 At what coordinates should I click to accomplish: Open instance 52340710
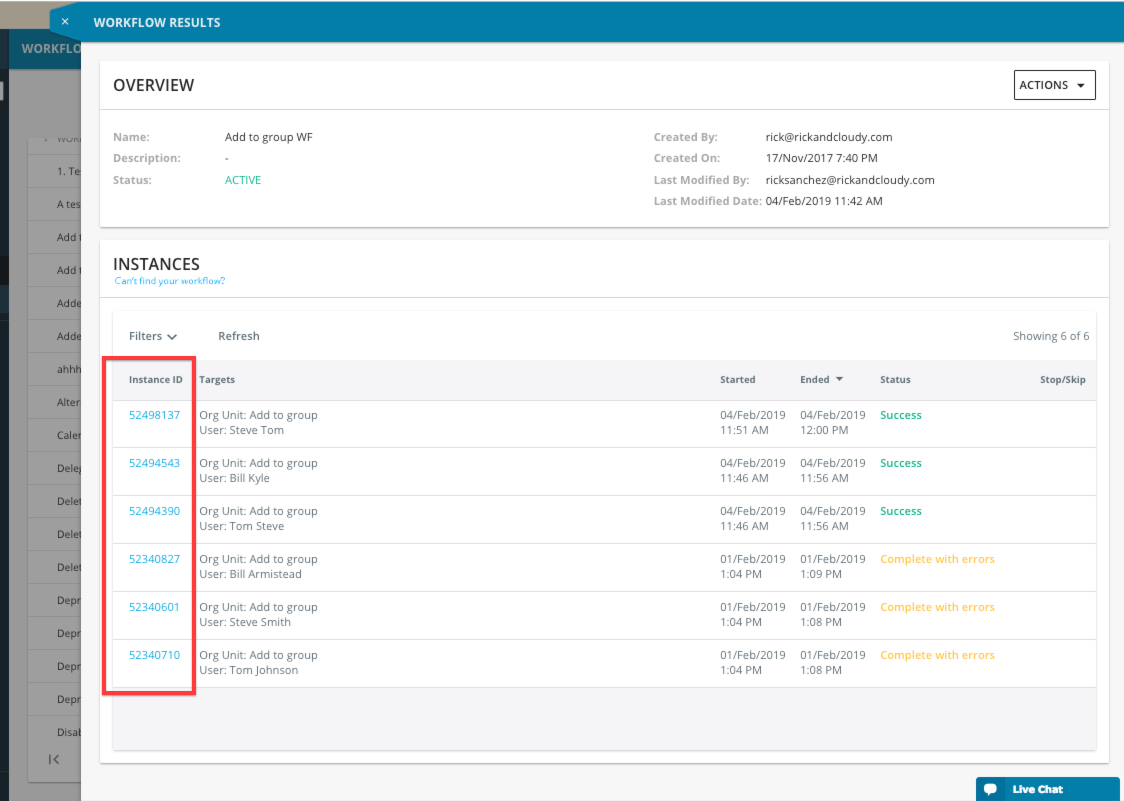[x=154, y=655]
